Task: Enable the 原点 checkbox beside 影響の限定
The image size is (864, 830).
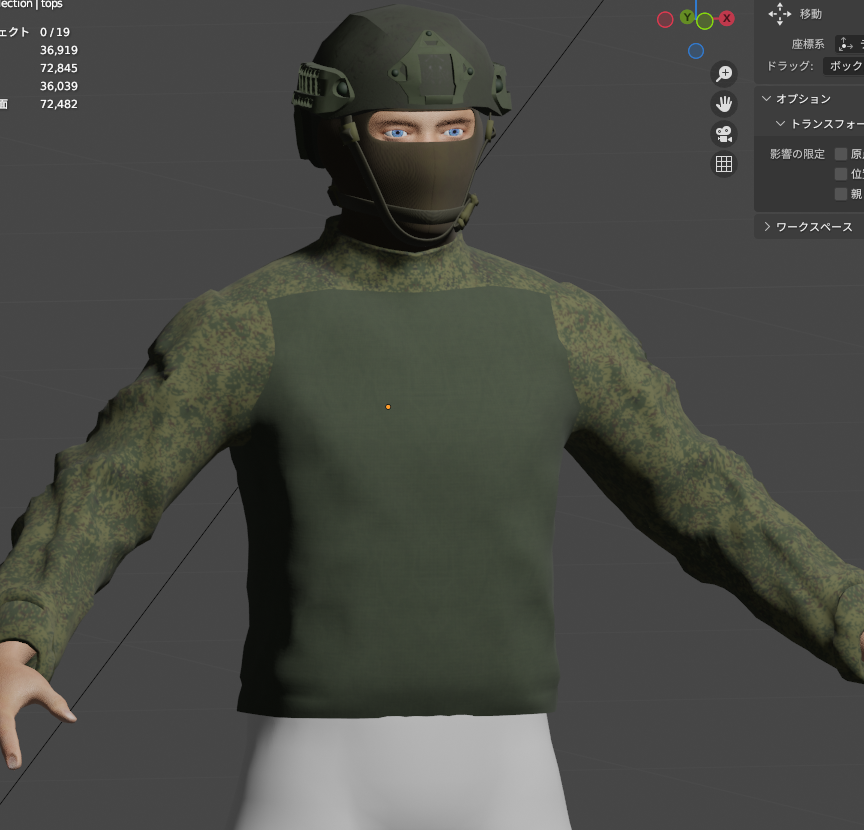Action: coord(841,154)
